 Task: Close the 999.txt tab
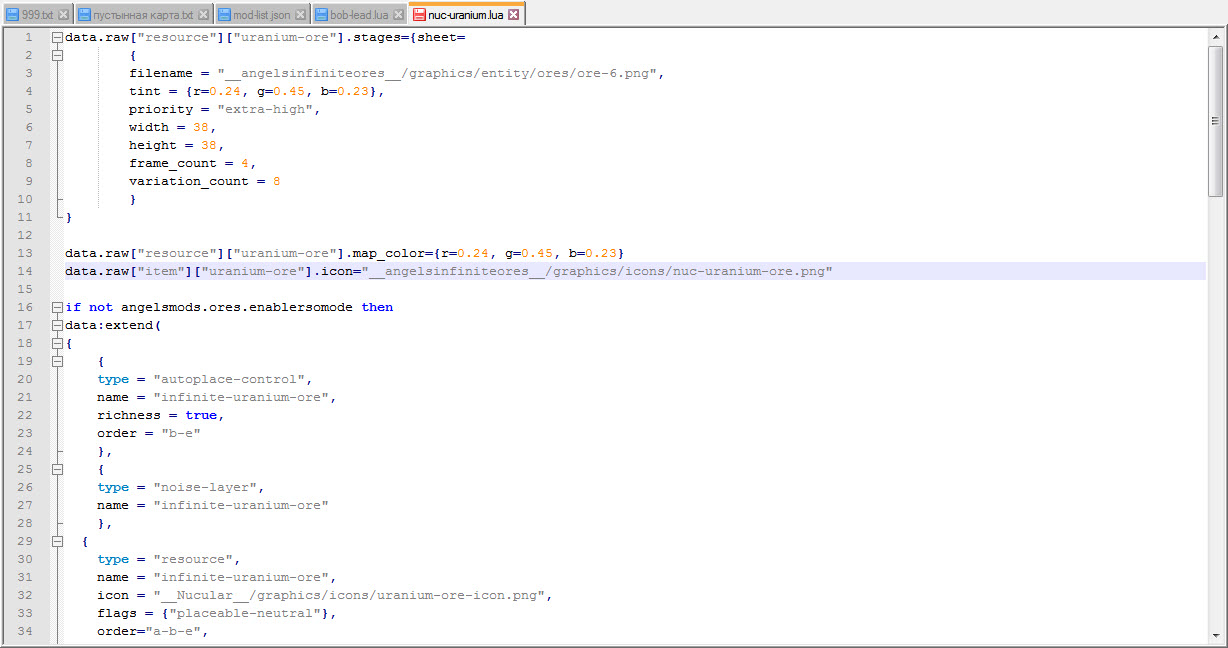coord(64,15)
